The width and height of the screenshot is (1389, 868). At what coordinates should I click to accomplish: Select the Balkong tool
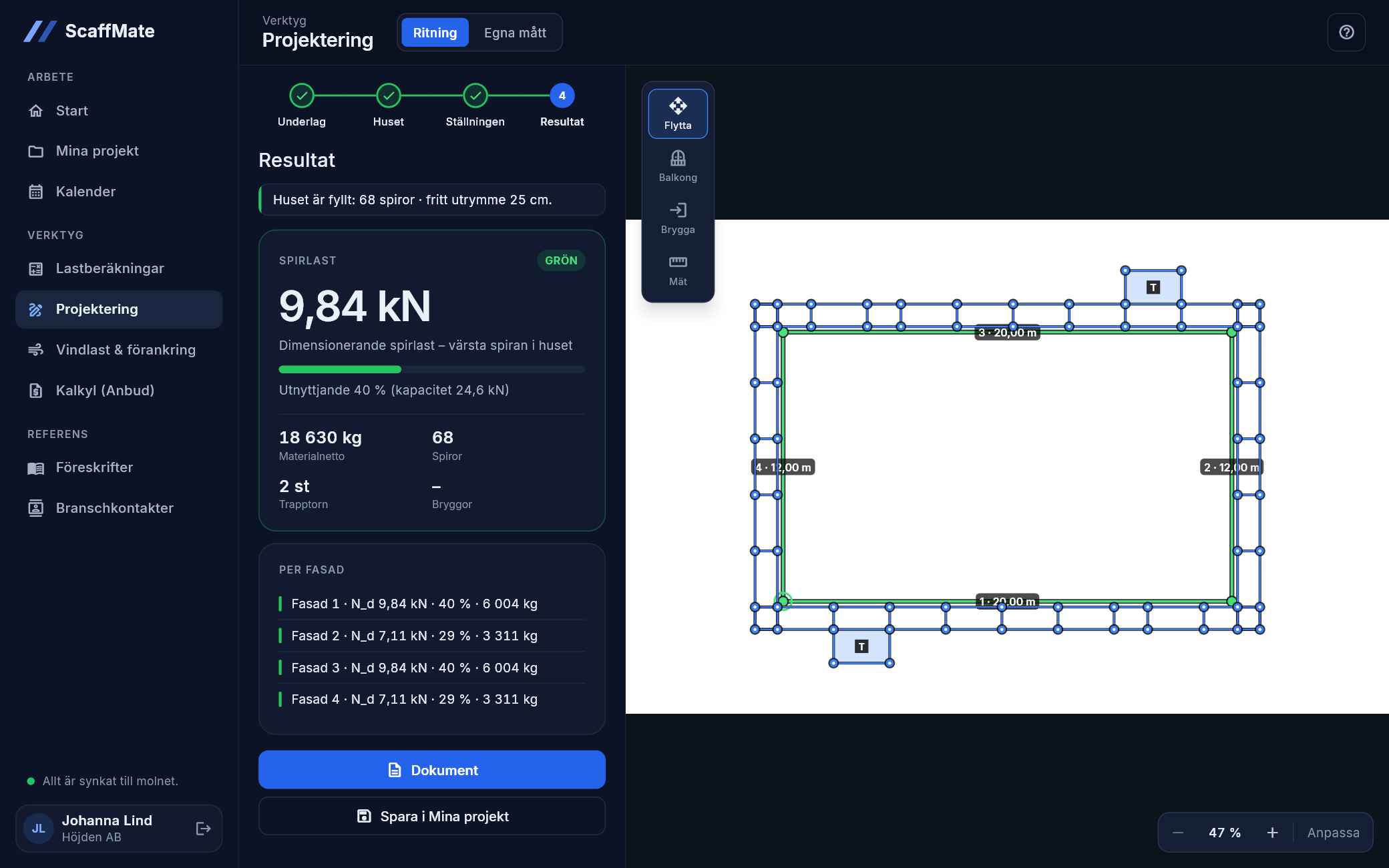[678, 166]
